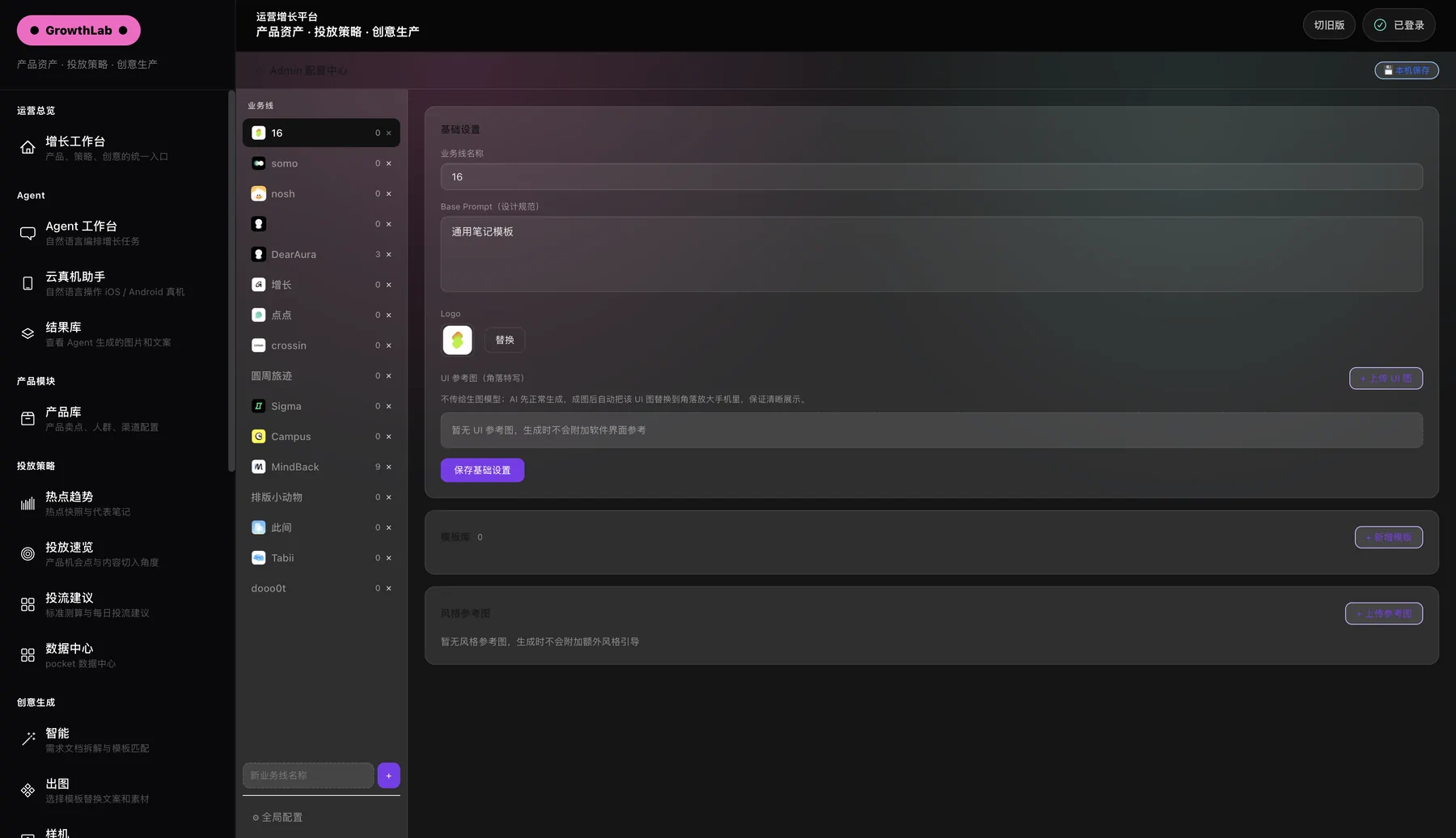Select nosh business line icon
Viewport: 1456px width, 838px height.
point(259,194)
